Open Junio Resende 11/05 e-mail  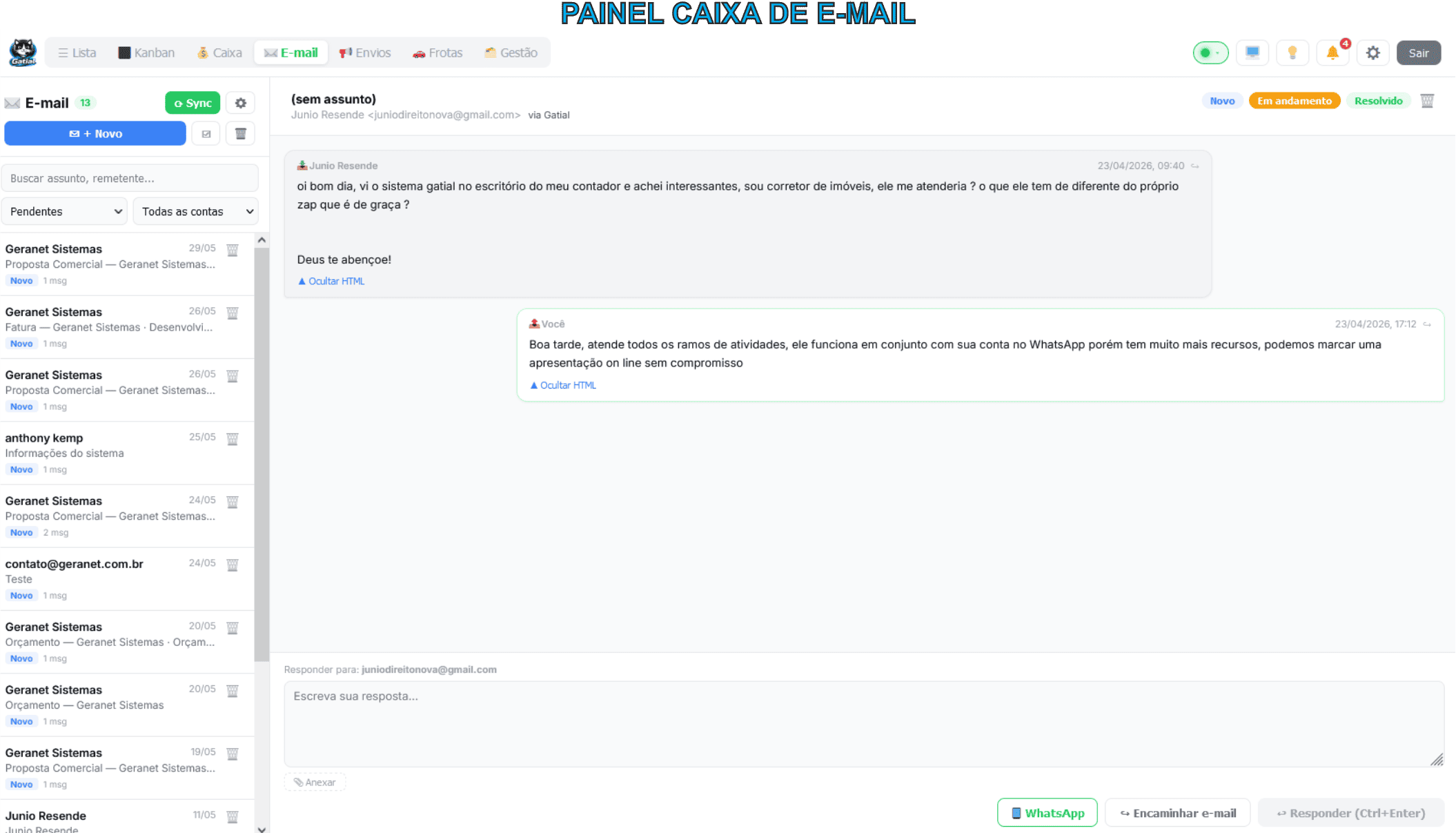coord(127,817)
